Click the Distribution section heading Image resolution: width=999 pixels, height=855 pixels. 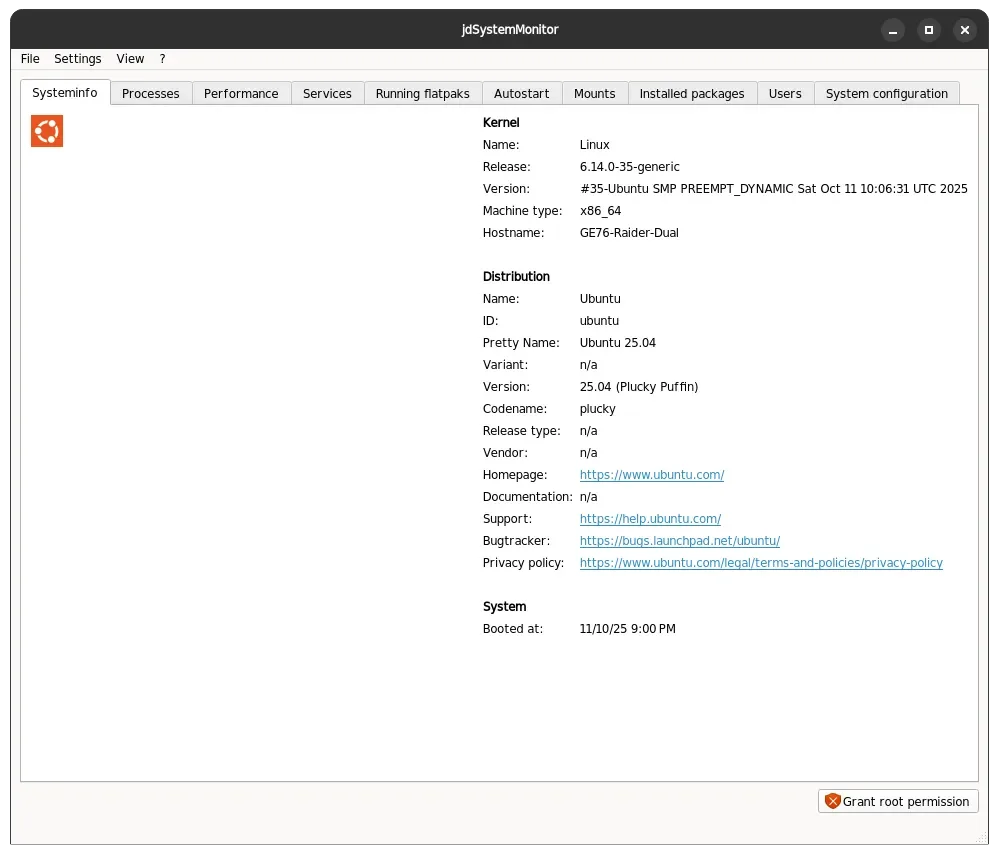pyautogui.click(x=516, y=277)
